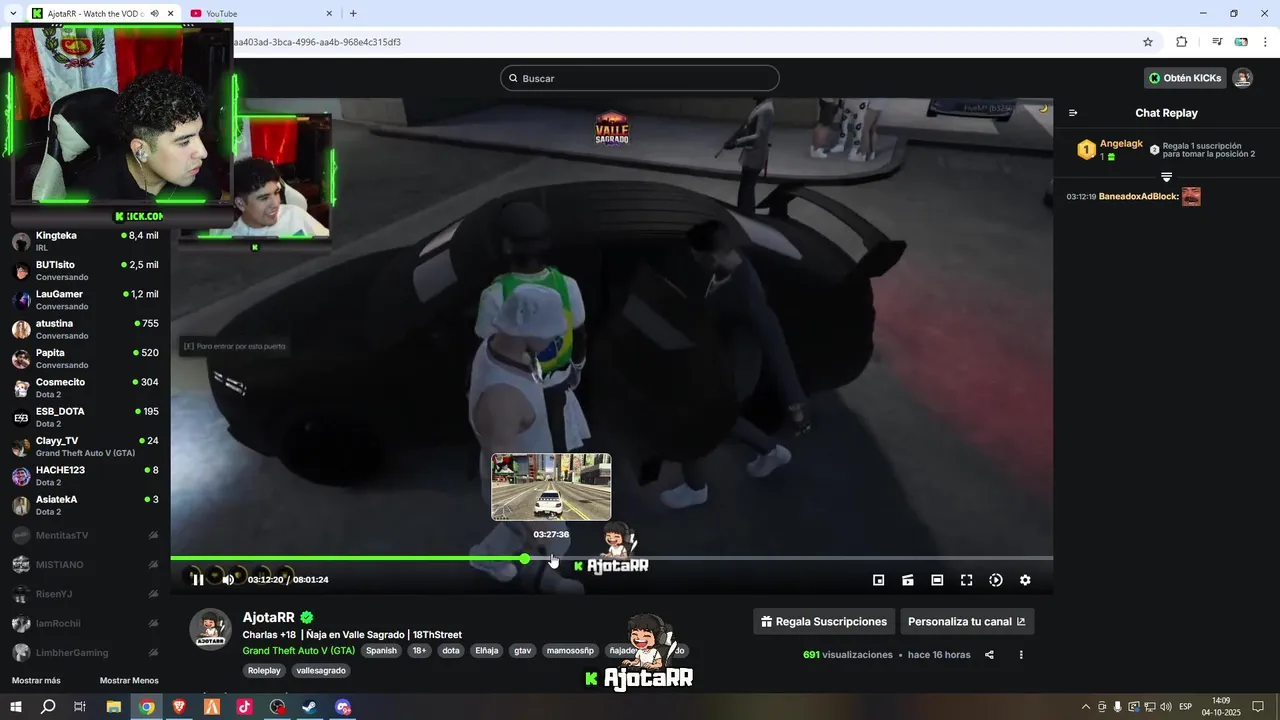Focus the Buscar search field
Viewport: 1280px width, 720px height.
tap(640, 78)
